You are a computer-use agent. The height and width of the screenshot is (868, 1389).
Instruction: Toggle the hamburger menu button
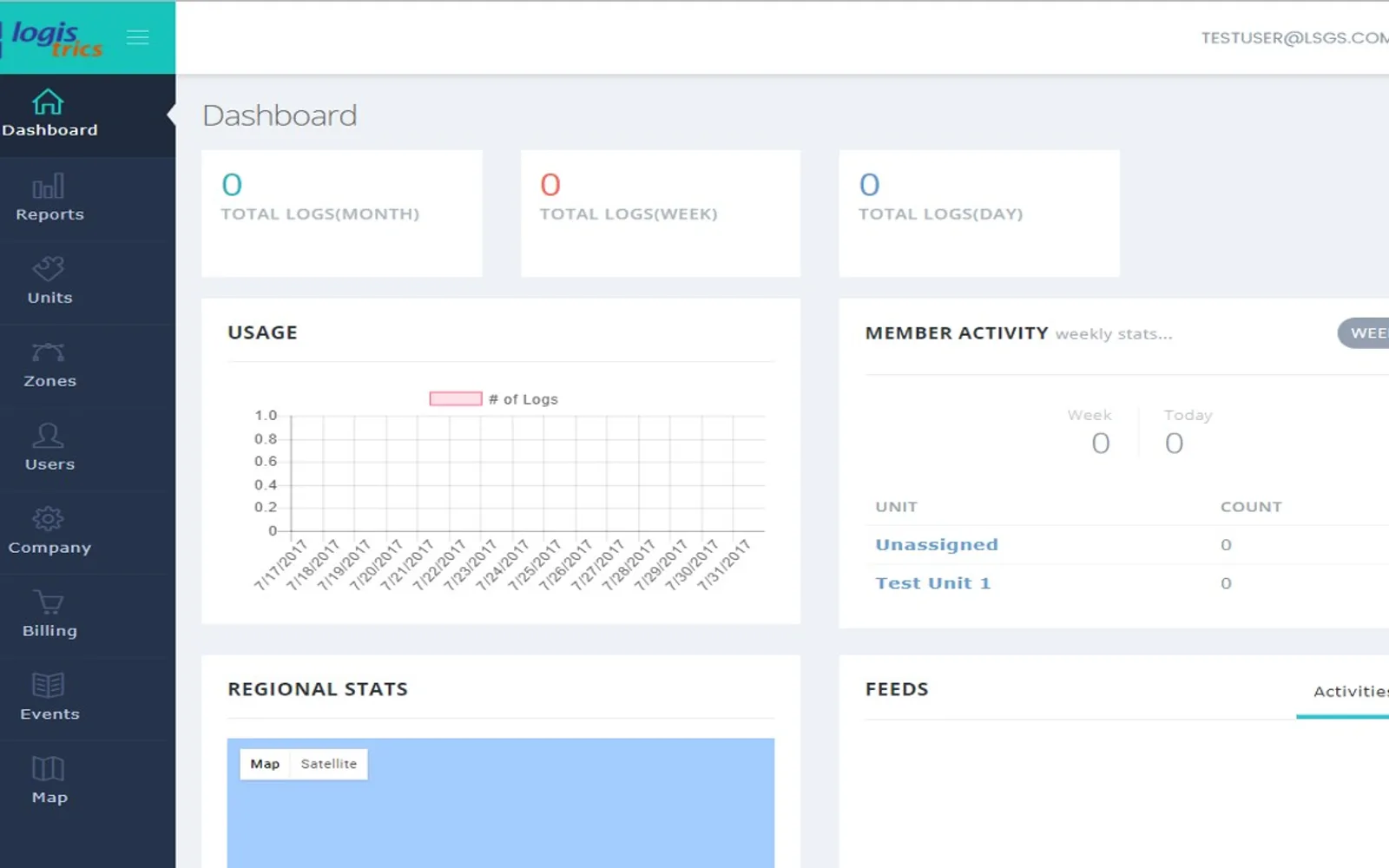point(138,37)
